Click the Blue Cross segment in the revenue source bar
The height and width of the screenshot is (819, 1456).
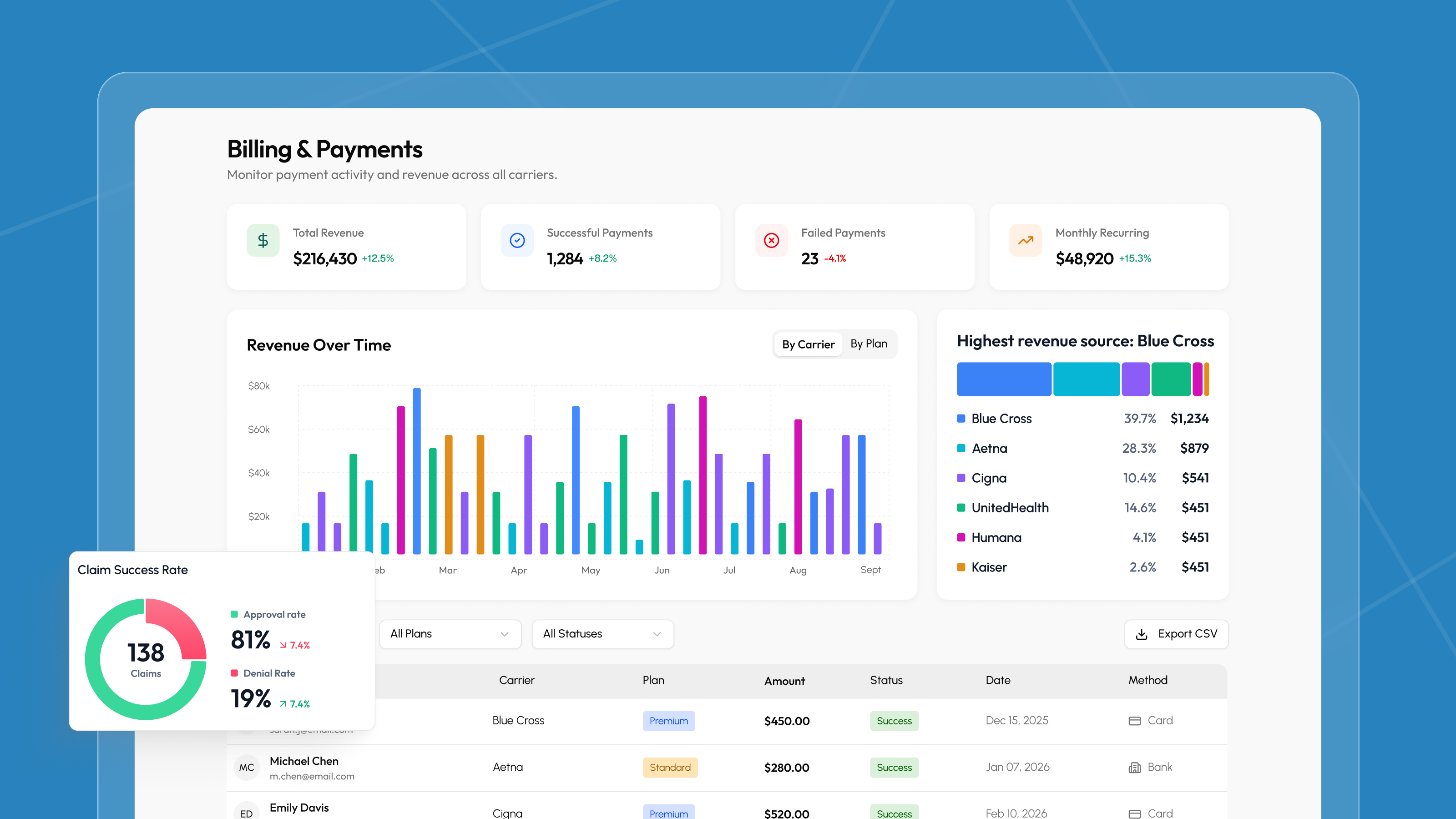pos(1003,379)
